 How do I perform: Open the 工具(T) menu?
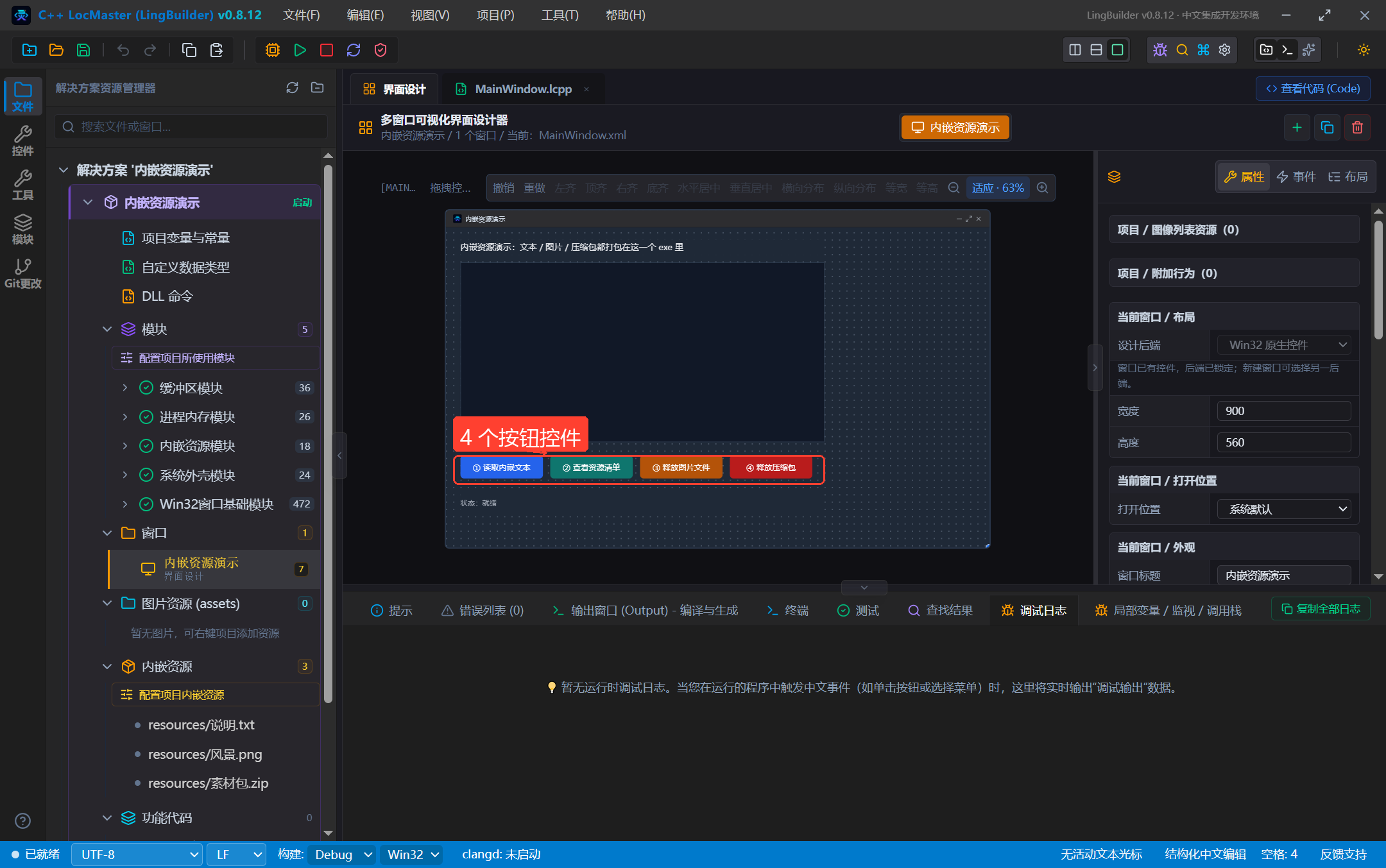560,15
